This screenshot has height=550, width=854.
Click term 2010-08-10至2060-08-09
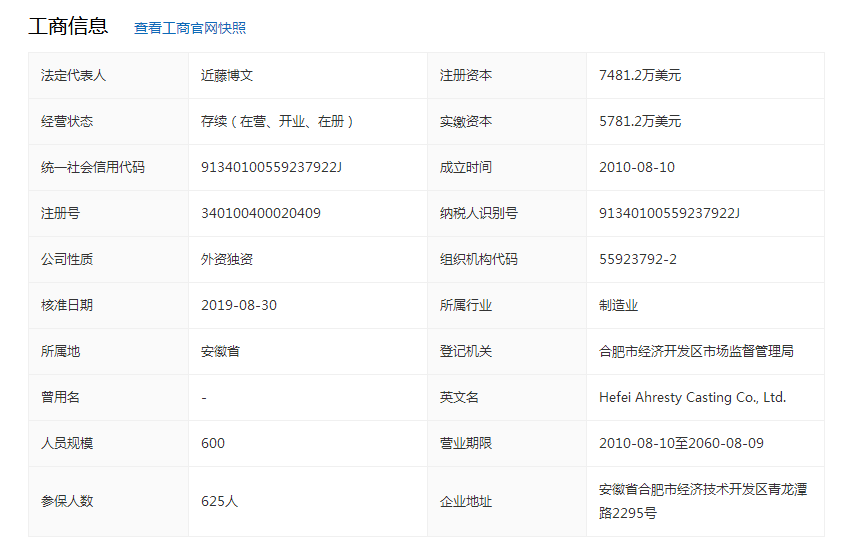pos(681,443)
